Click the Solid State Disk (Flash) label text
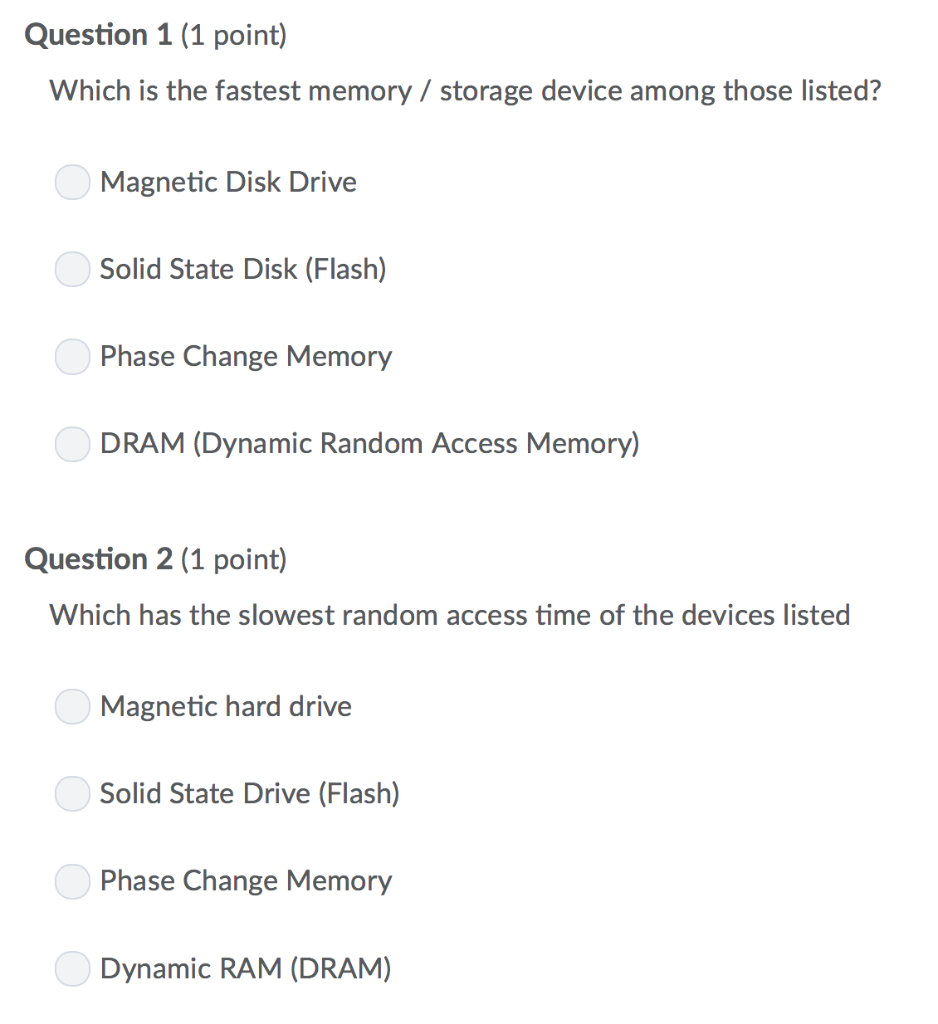Image resolution: width=938 pixels, height=1024 pixels. click(243, 269)
